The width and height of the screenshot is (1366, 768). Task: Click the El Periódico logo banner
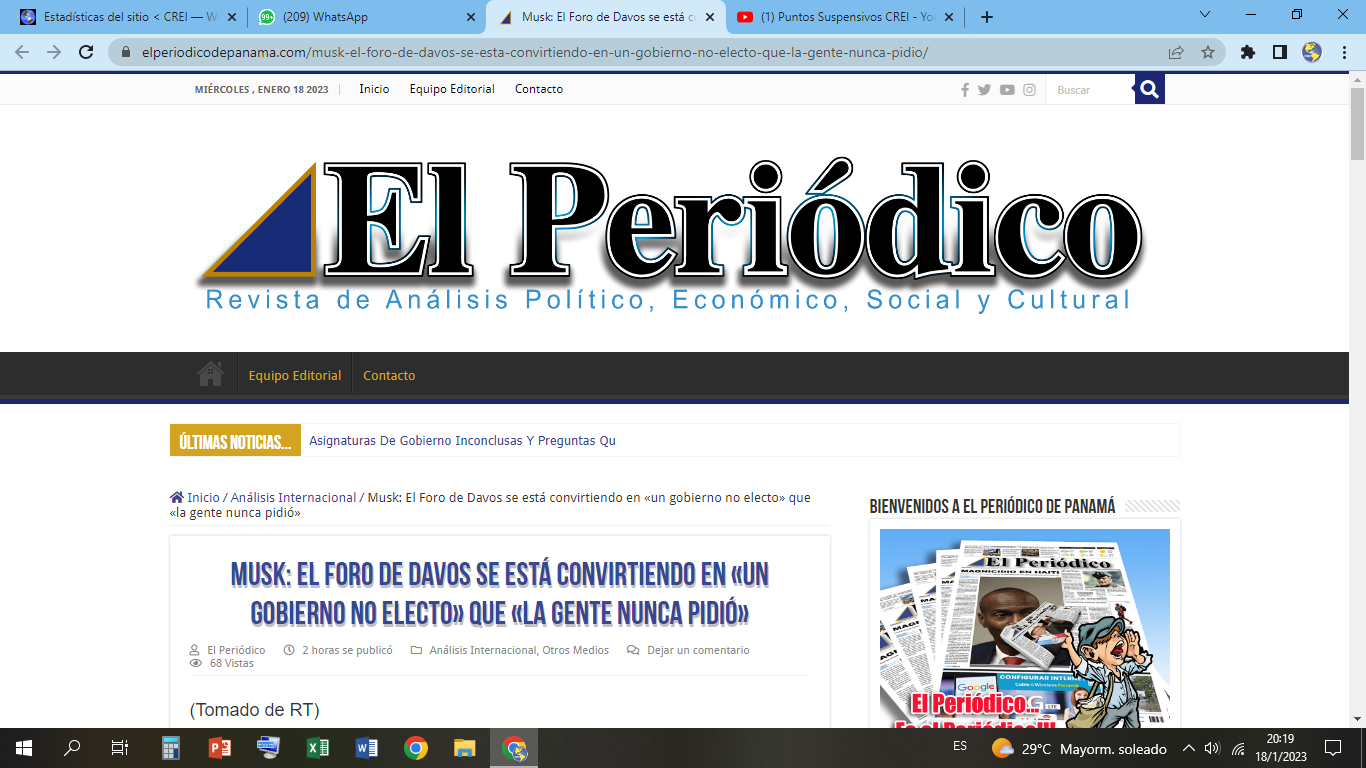(x=670, y=235)
